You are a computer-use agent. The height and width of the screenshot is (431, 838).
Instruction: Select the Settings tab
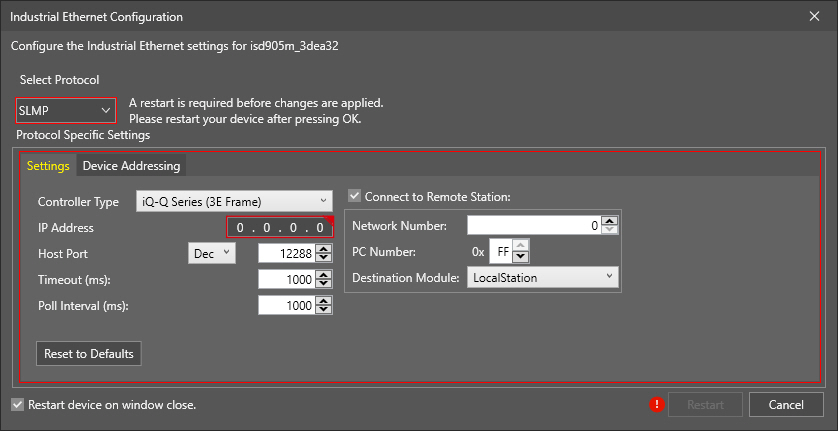(48, 166)
